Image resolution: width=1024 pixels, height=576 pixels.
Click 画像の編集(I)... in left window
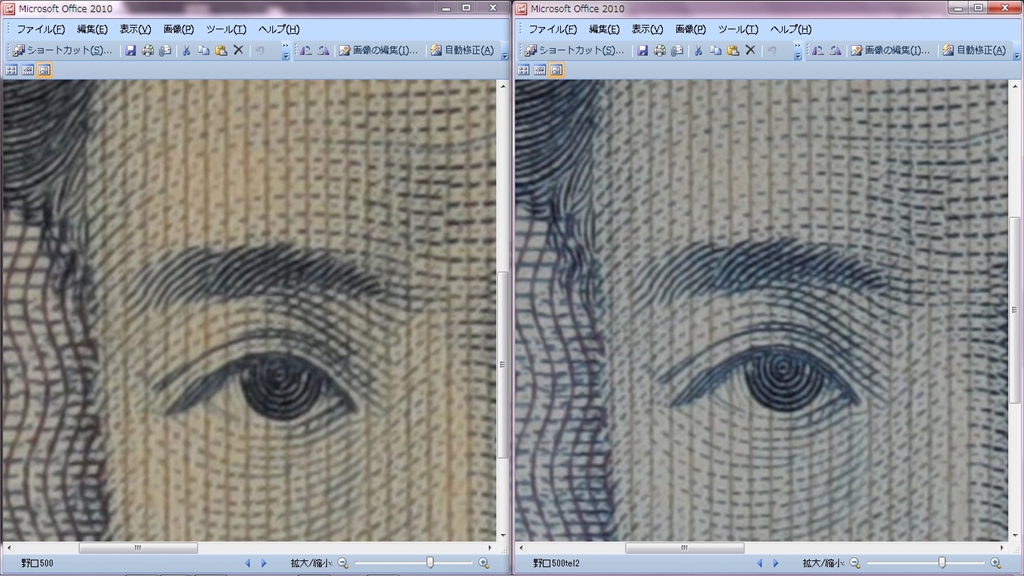tap(378, 50)
